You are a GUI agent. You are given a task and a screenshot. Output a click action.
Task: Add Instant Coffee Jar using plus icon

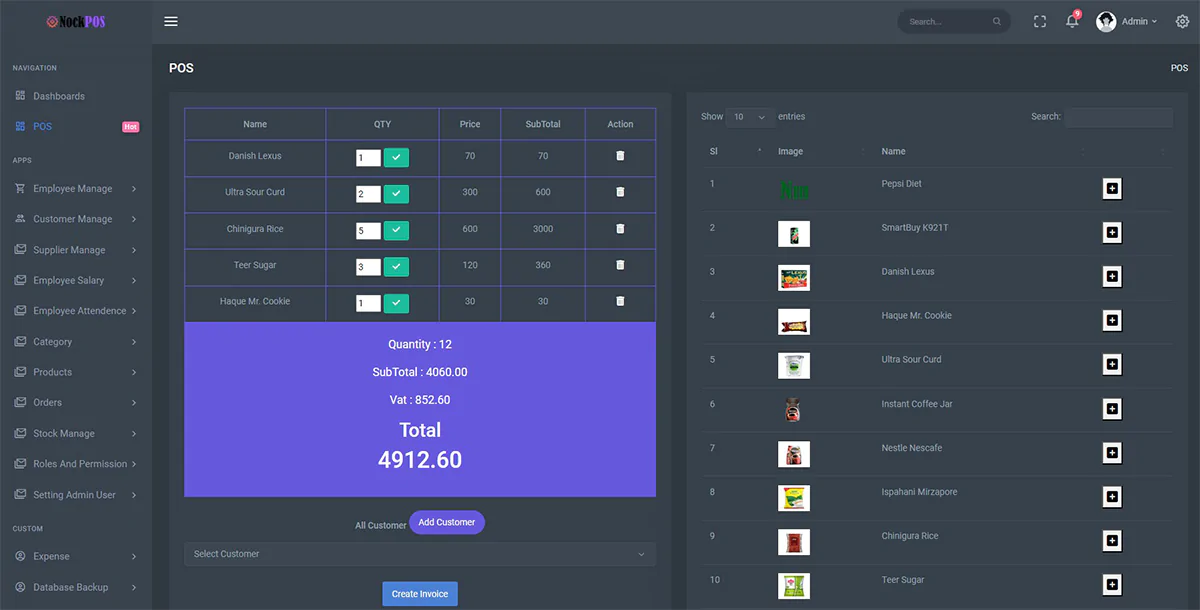point(1111,408)
